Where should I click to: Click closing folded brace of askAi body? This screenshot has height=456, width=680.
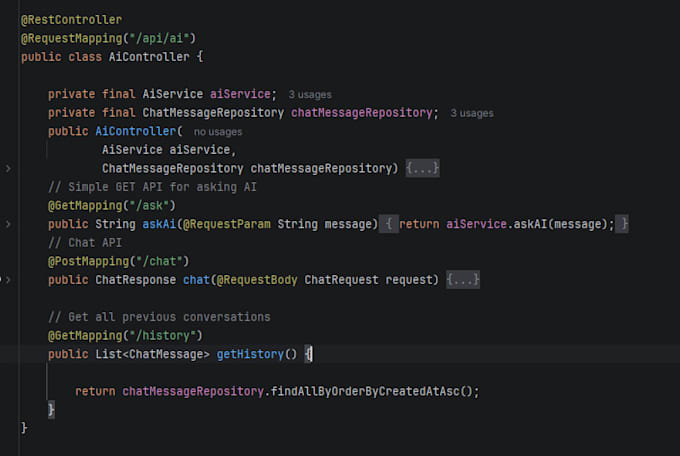tap(624, 224)
